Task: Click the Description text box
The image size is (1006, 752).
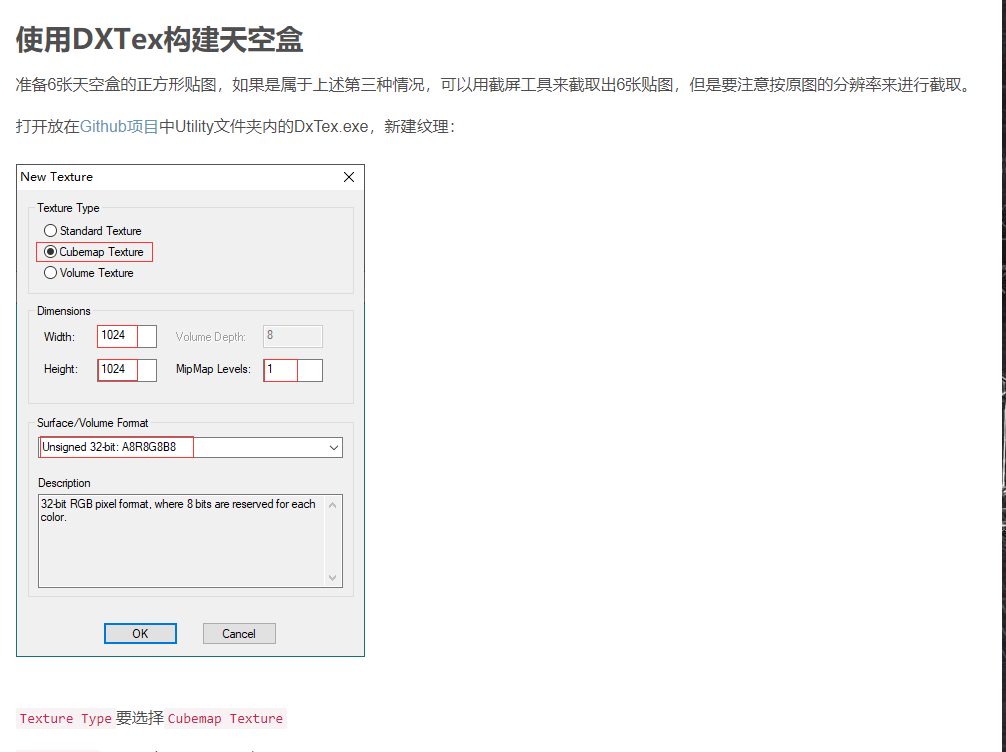Action: [x=191, y=541]
